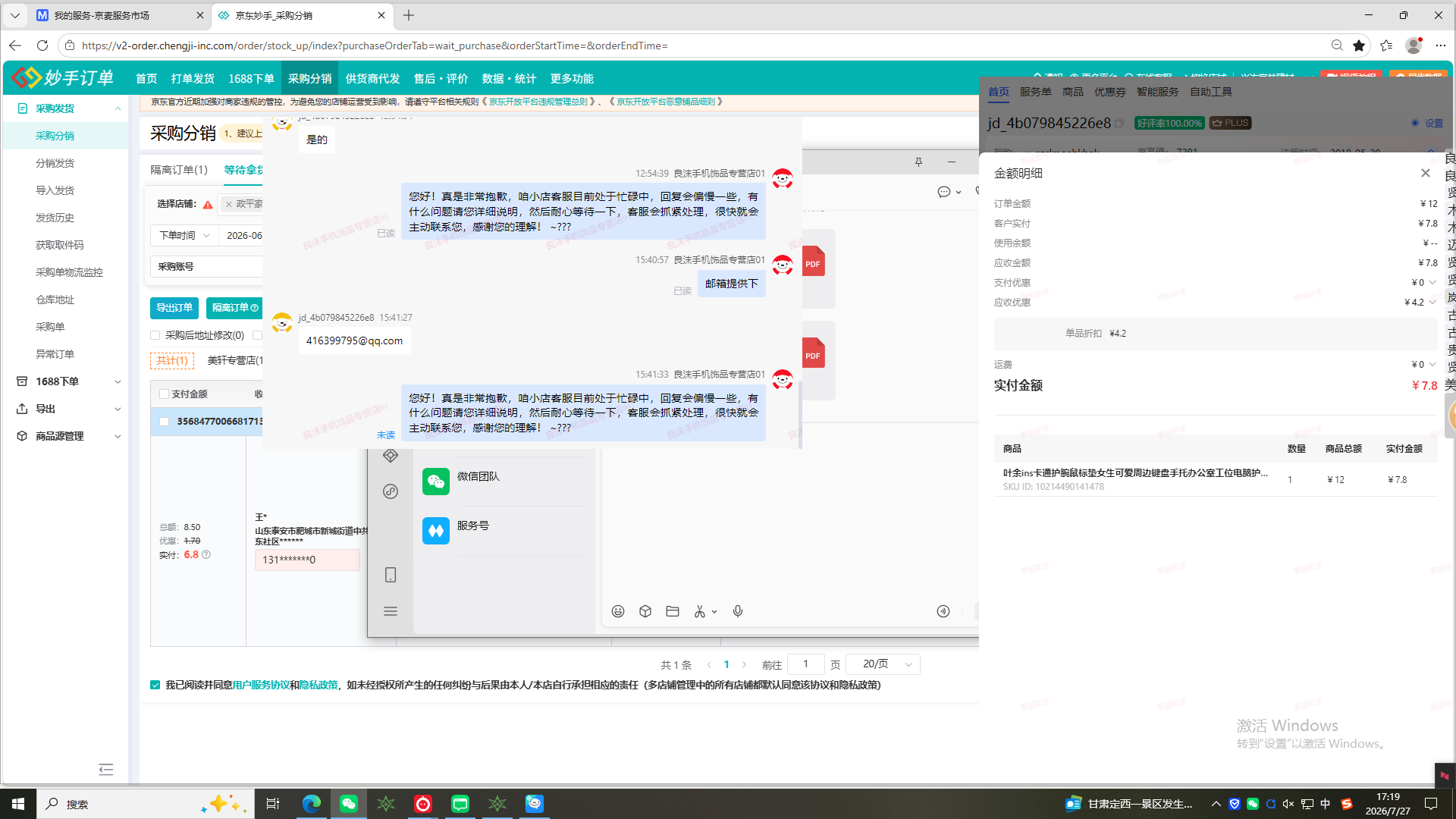The image size is (1456, 819).
Task: Open the 数据·统计 navigation menu
Action: 509,79
